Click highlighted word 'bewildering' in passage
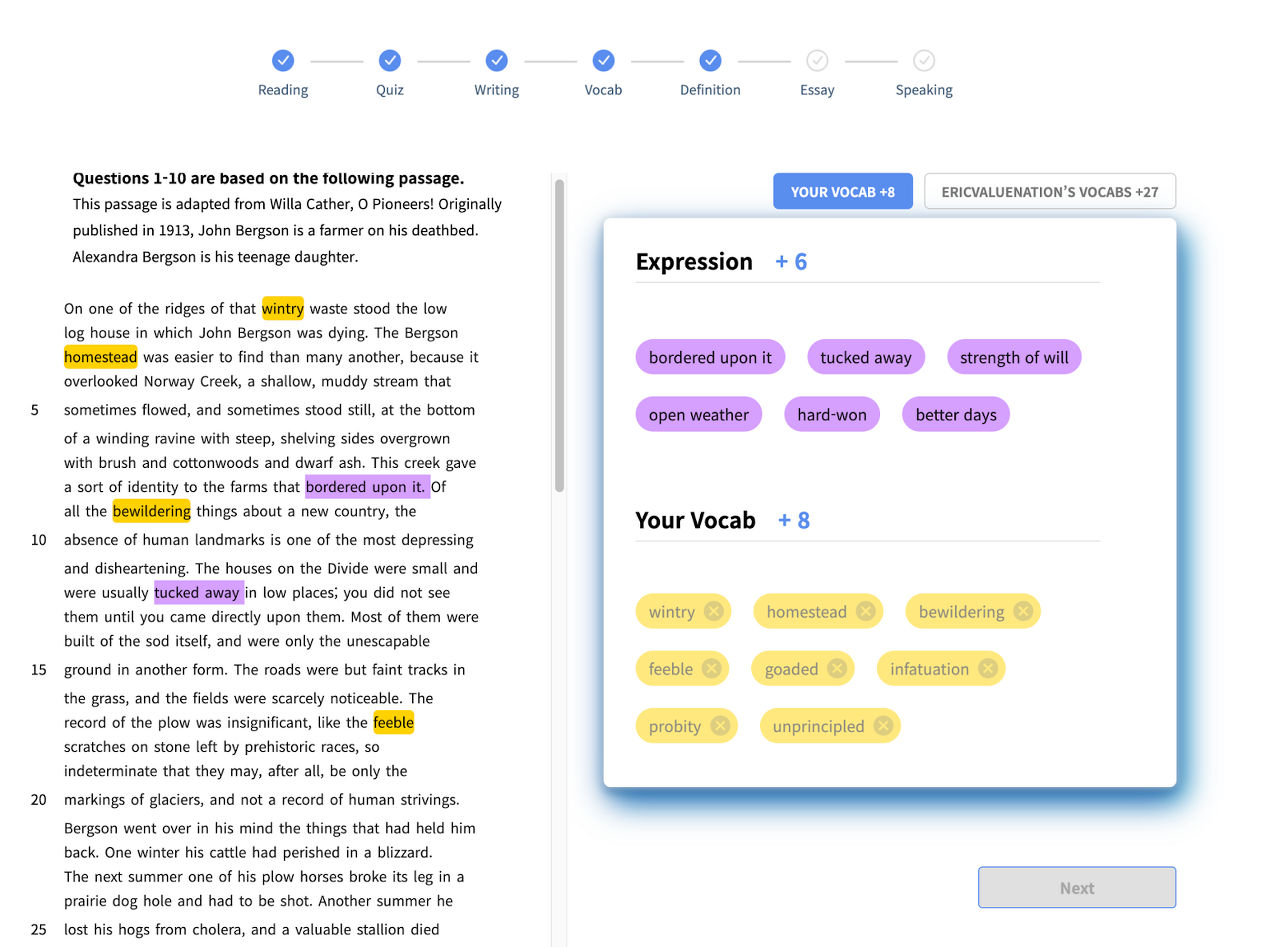Viewport: 1280px width, 947px height. pos(151,511)
